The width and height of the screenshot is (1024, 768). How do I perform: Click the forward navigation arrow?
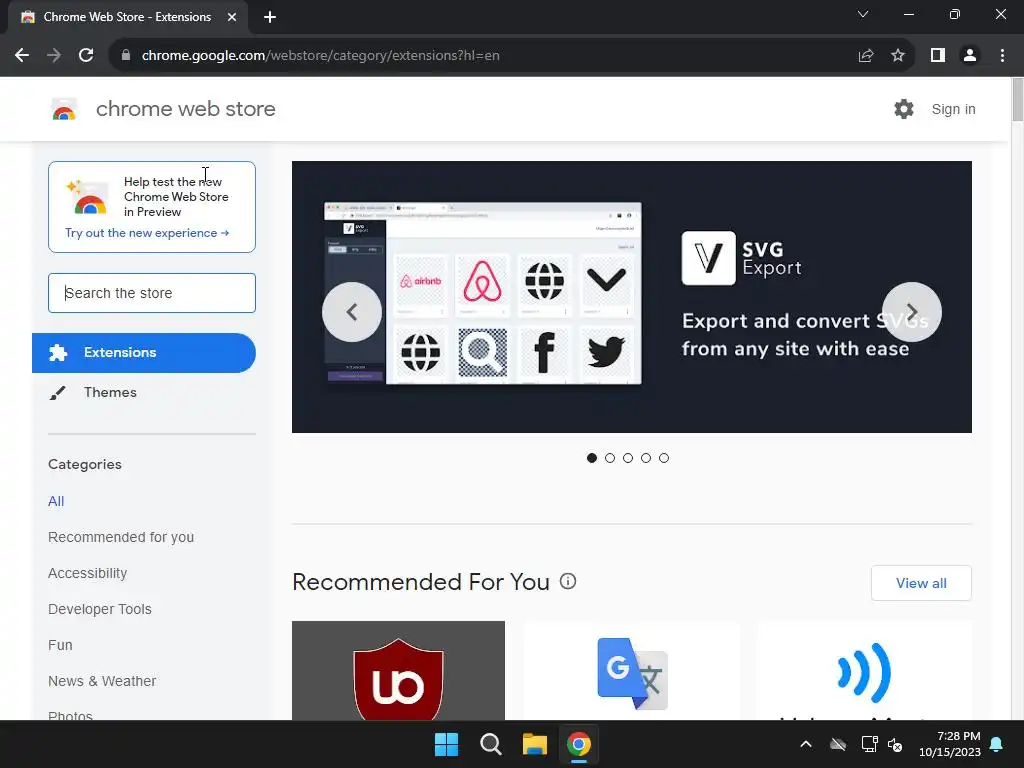click(x=54, y=56)
